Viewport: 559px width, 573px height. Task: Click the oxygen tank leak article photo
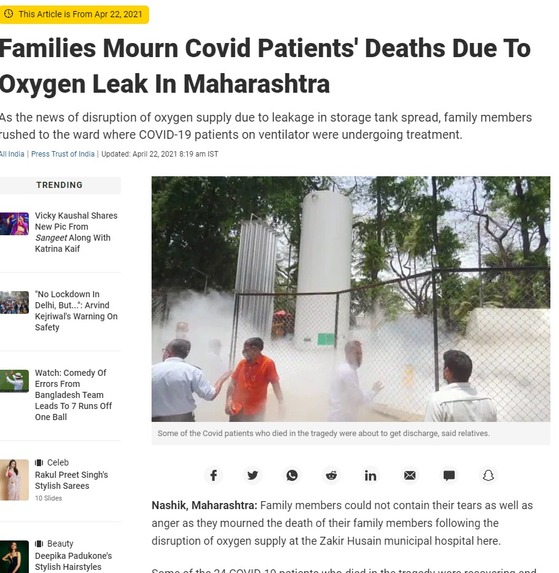point(351,299)
